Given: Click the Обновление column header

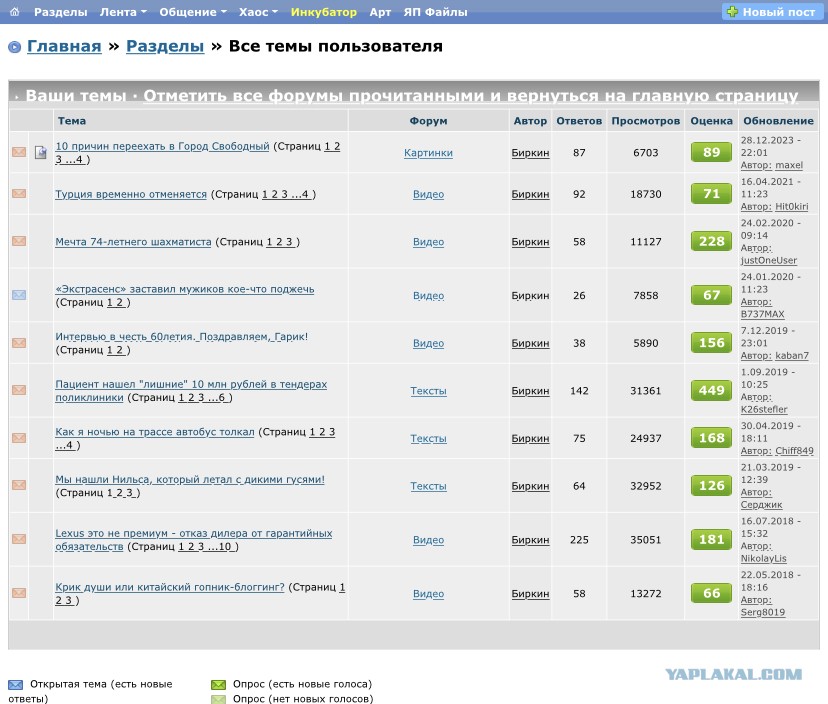Looking at the screenshot, I should [x=778, y=120].
